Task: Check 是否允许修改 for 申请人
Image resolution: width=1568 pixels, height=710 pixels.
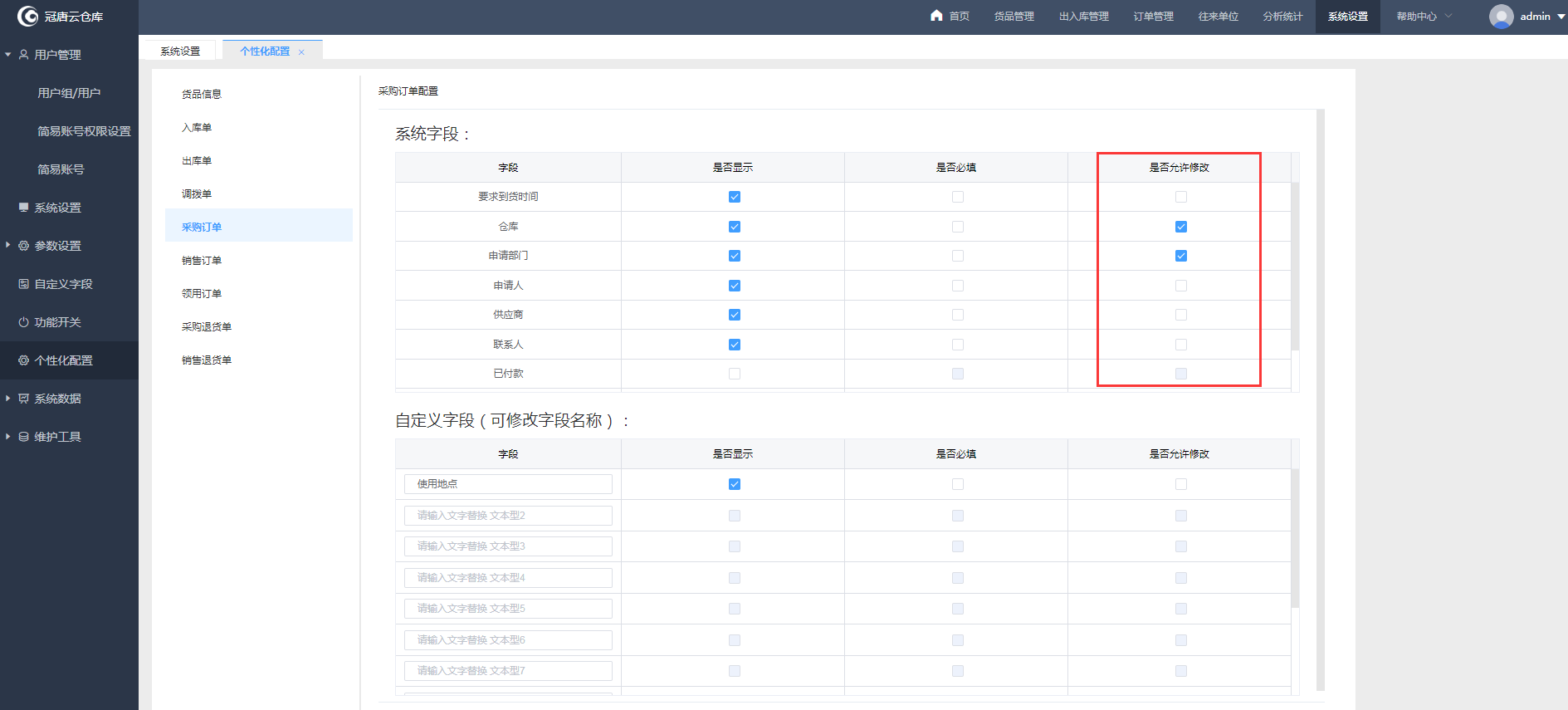Action: 1181,286
